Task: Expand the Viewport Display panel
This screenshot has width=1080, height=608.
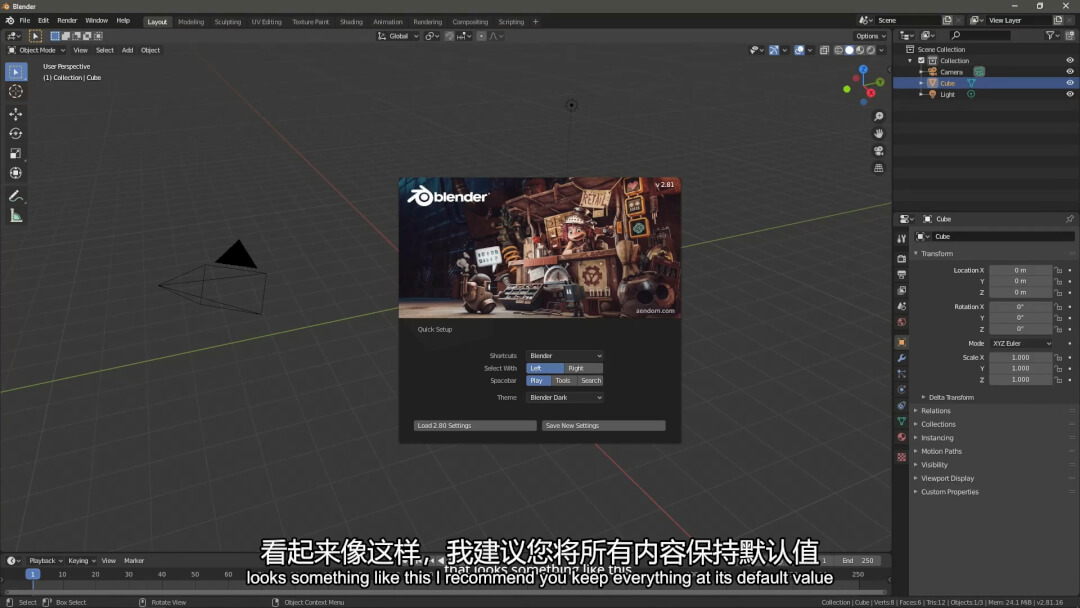Action: pyautogui.click(x=947, y=479)
